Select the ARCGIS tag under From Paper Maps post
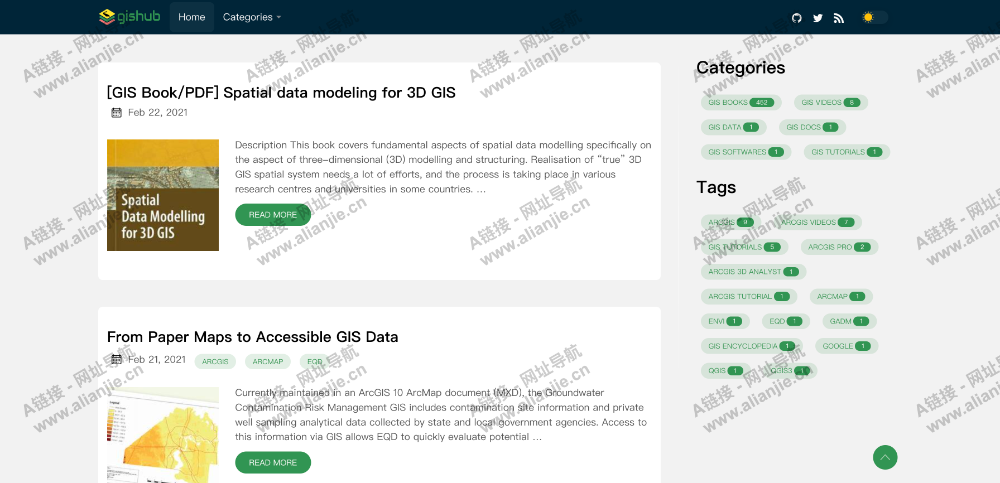The image size is (1000, 483). [x=215, y=362]
